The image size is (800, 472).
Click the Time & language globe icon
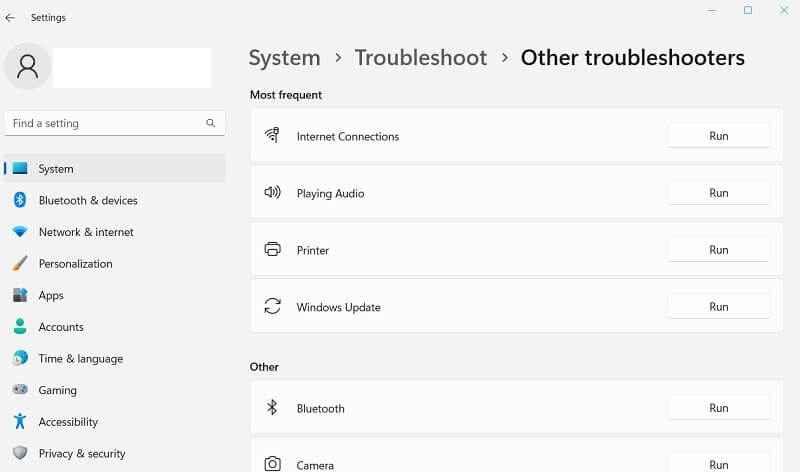pos(20,358)
